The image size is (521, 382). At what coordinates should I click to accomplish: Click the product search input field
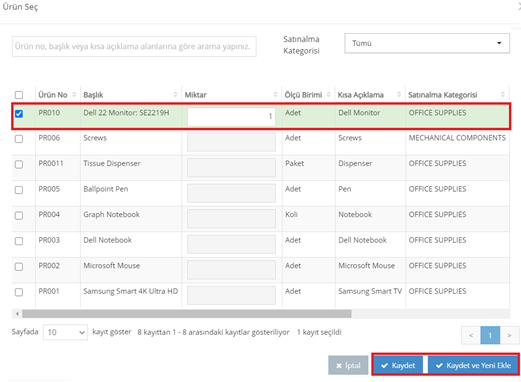134,46
